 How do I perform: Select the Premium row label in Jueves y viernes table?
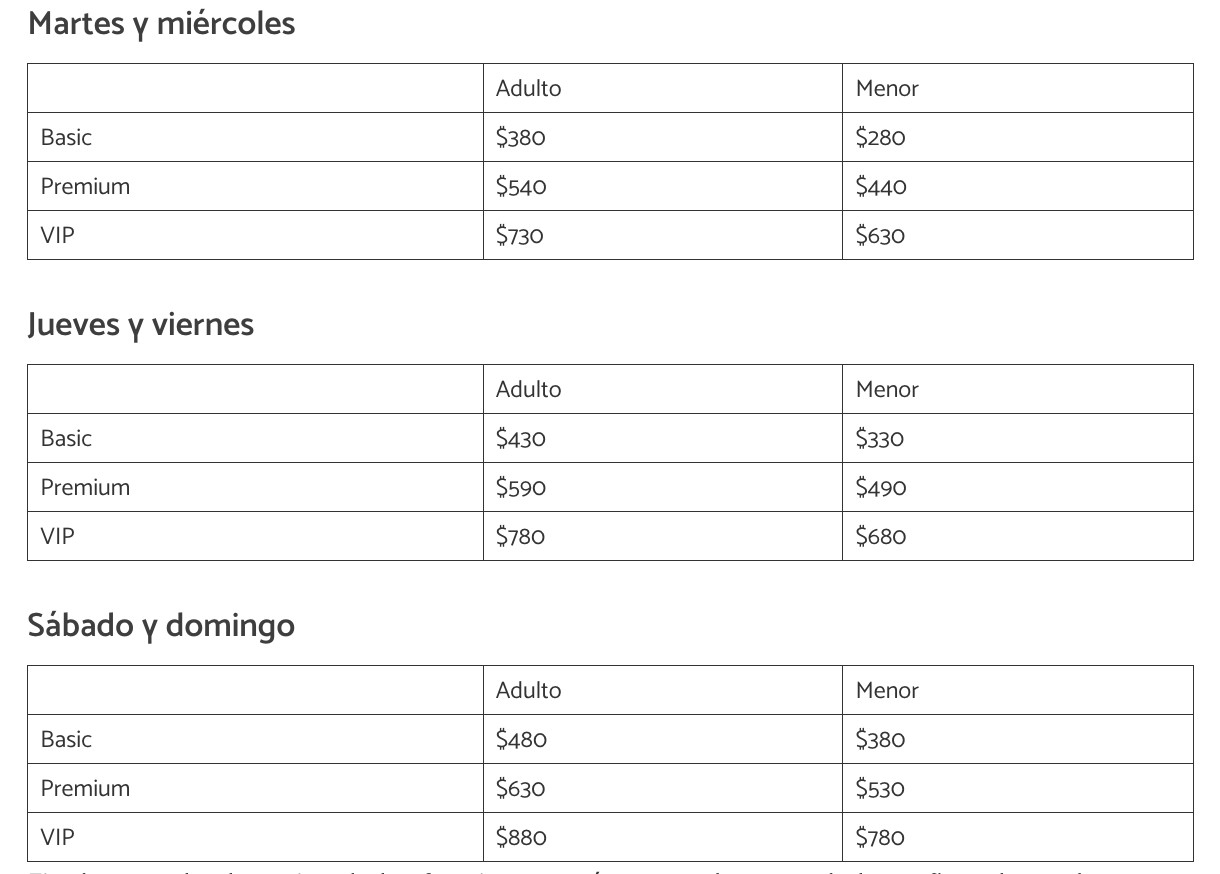pos(85,488)
